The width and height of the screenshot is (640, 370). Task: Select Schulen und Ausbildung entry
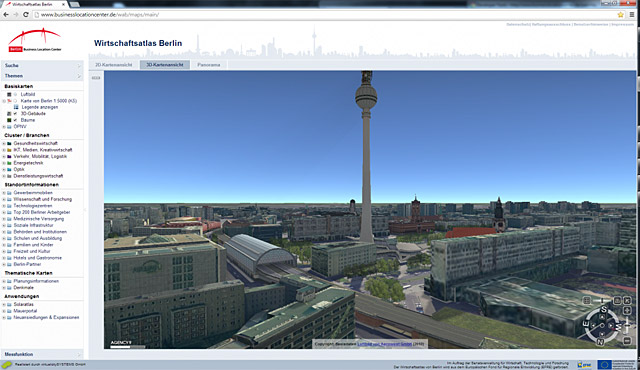coord(38,238)
